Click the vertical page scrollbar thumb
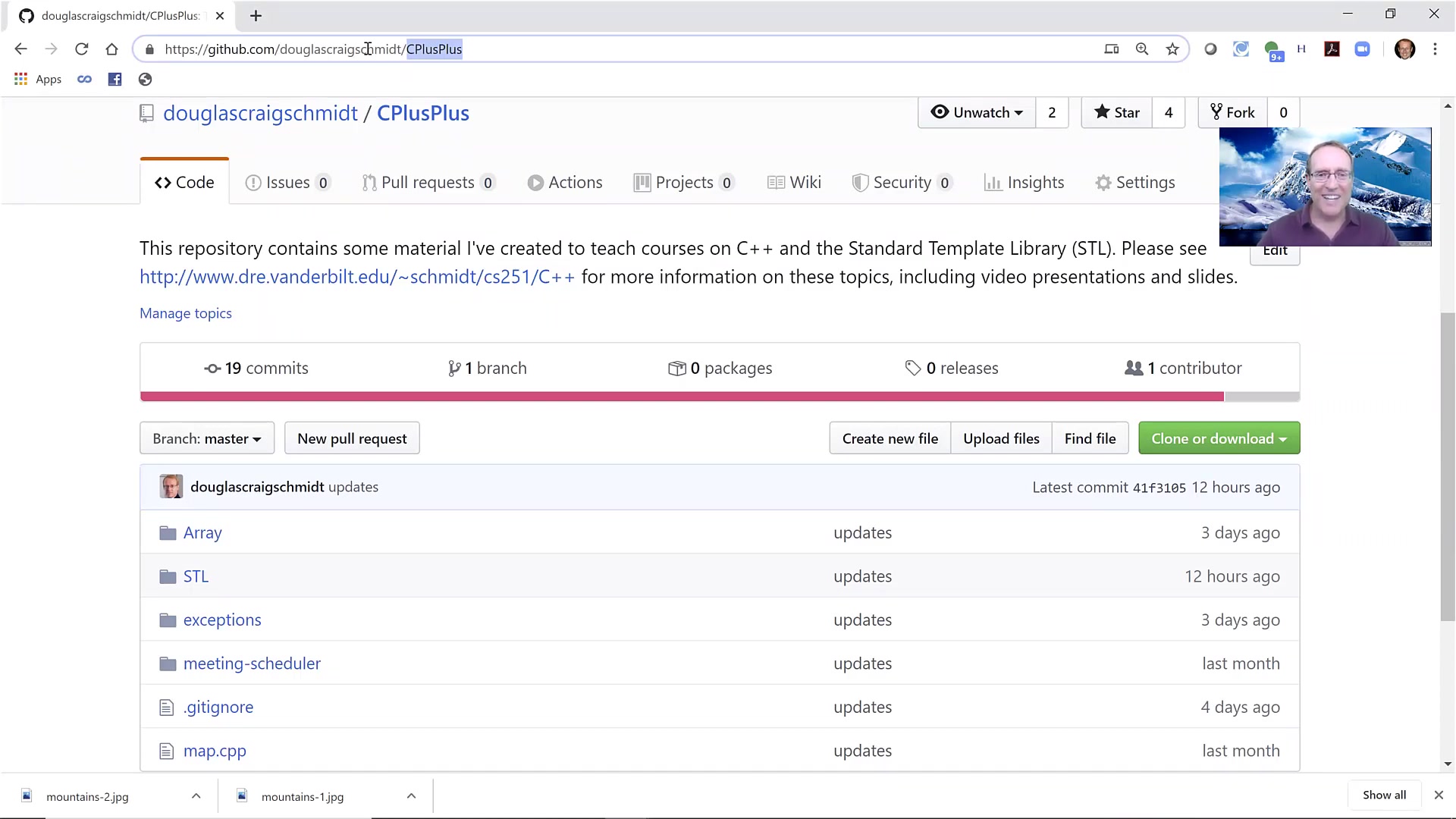 pyautogui.click(x=1448, y=466)
